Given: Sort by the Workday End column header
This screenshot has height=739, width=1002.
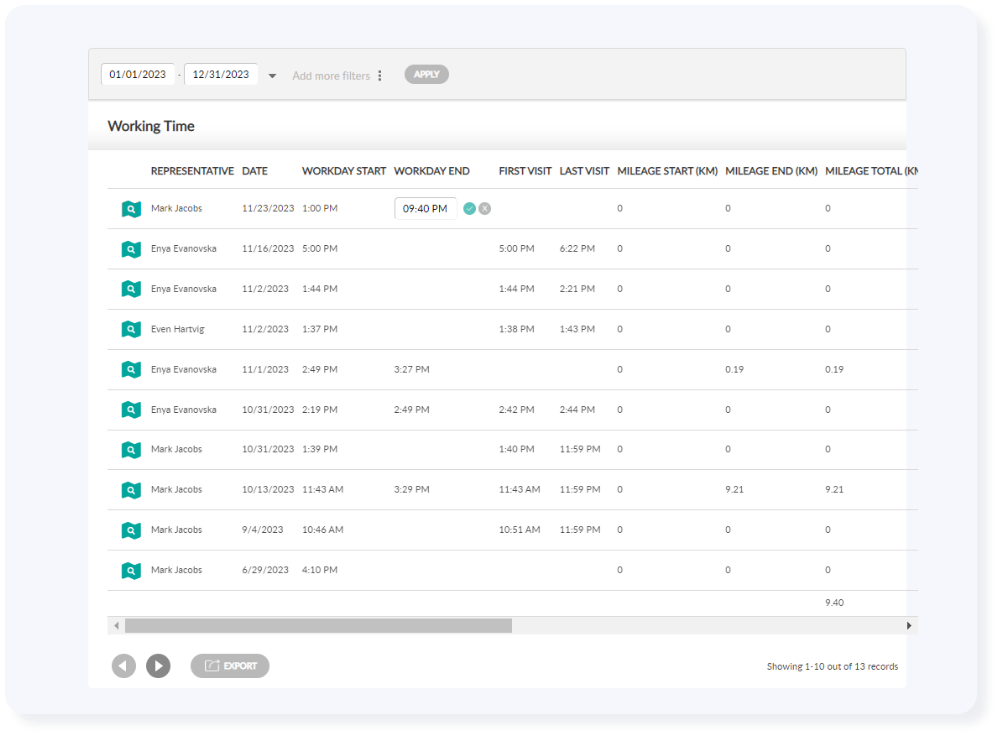Looking at the screenshot, I should click(432, 171).
